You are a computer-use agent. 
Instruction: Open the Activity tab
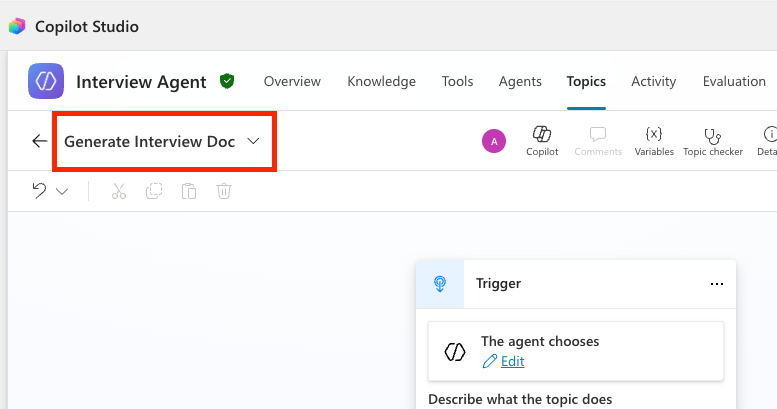tap(653, 81)
